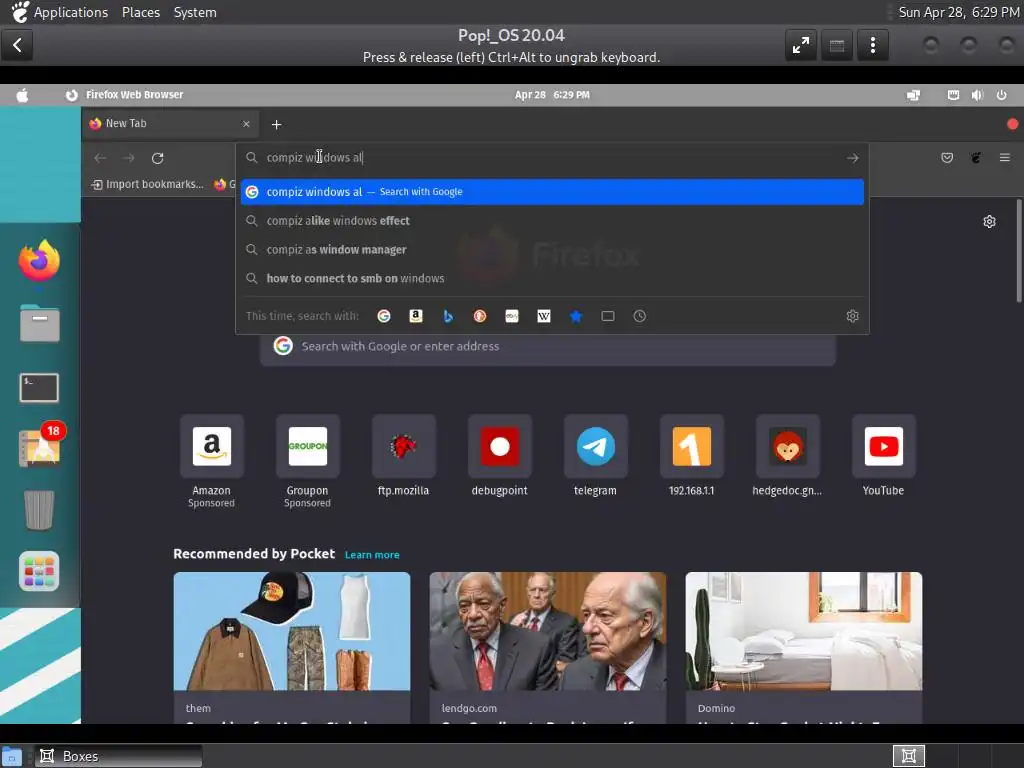Screen dimensions: 1024x768
Task: Search this time with eBay icon
Action: [x=512, y=316]
